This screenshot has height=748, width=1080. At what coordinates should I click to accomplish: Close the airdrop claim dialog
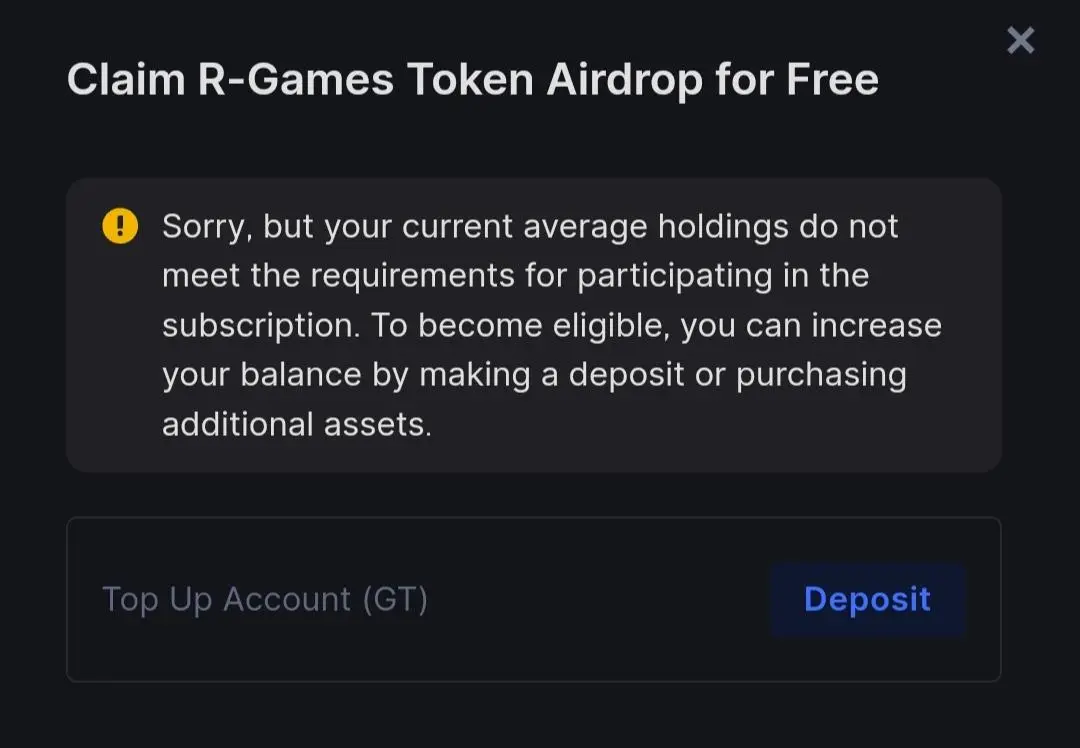tap(1020, 41)
